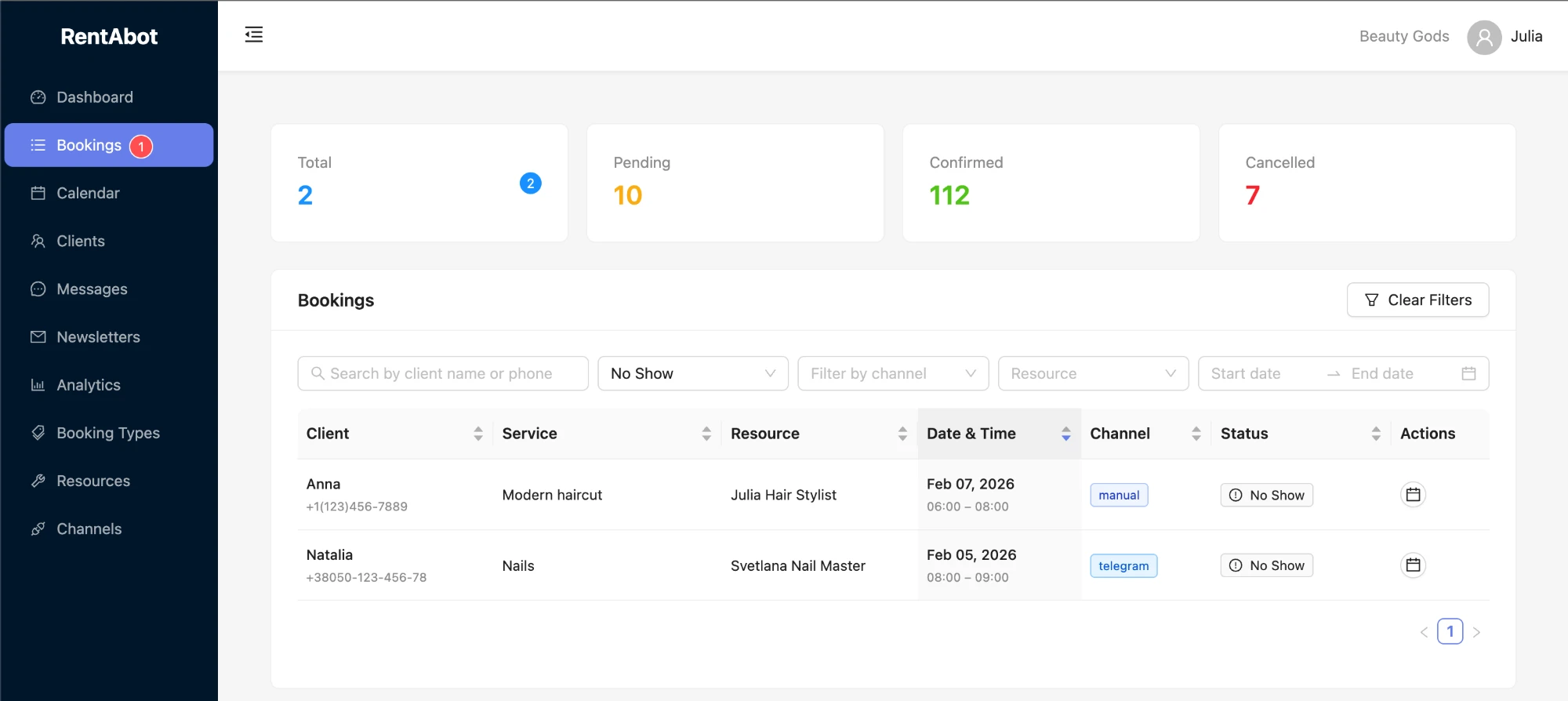This screenshot has width=1568, height=701.
Task: Collapse the sidebar with the menu-fold icon
Action: [x=254, y=35]
